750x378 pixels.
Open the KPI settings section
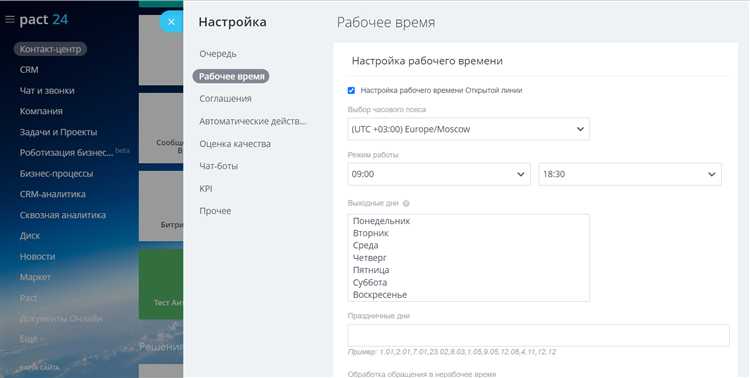[206, 189]
